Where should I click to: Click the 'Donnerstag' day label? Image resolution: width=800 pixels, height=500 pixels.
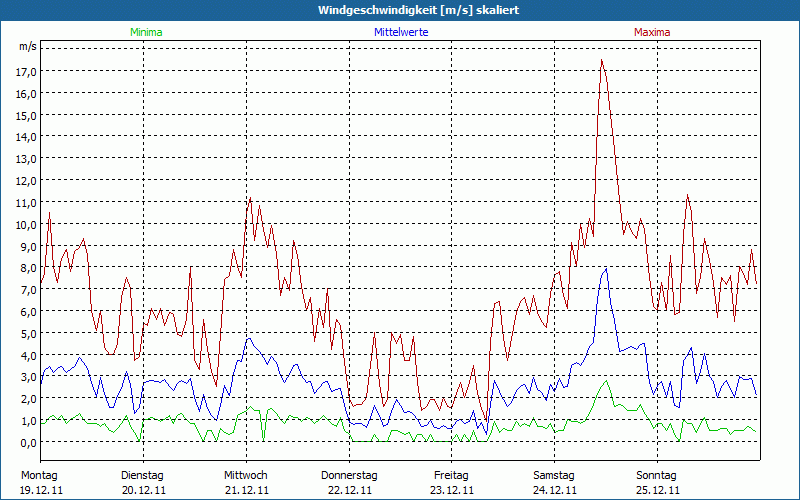pos(349,476)
